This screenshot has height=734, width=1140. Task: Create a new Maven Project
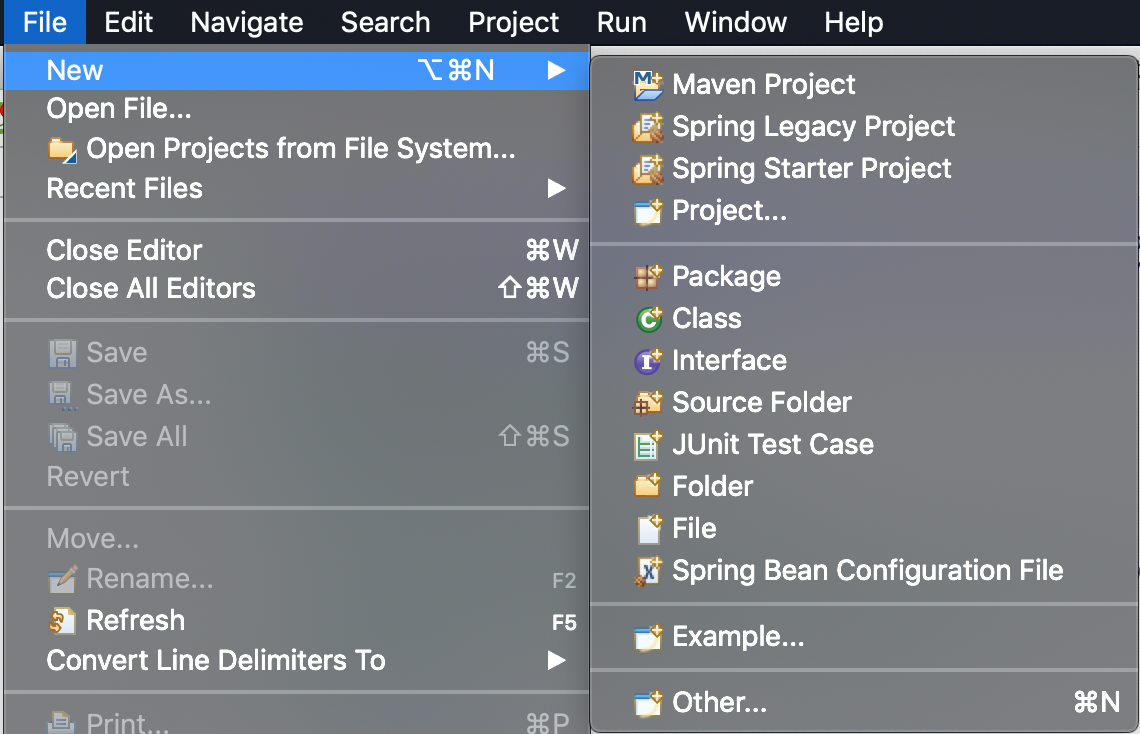pyautogui.click(x=864, y=85)
